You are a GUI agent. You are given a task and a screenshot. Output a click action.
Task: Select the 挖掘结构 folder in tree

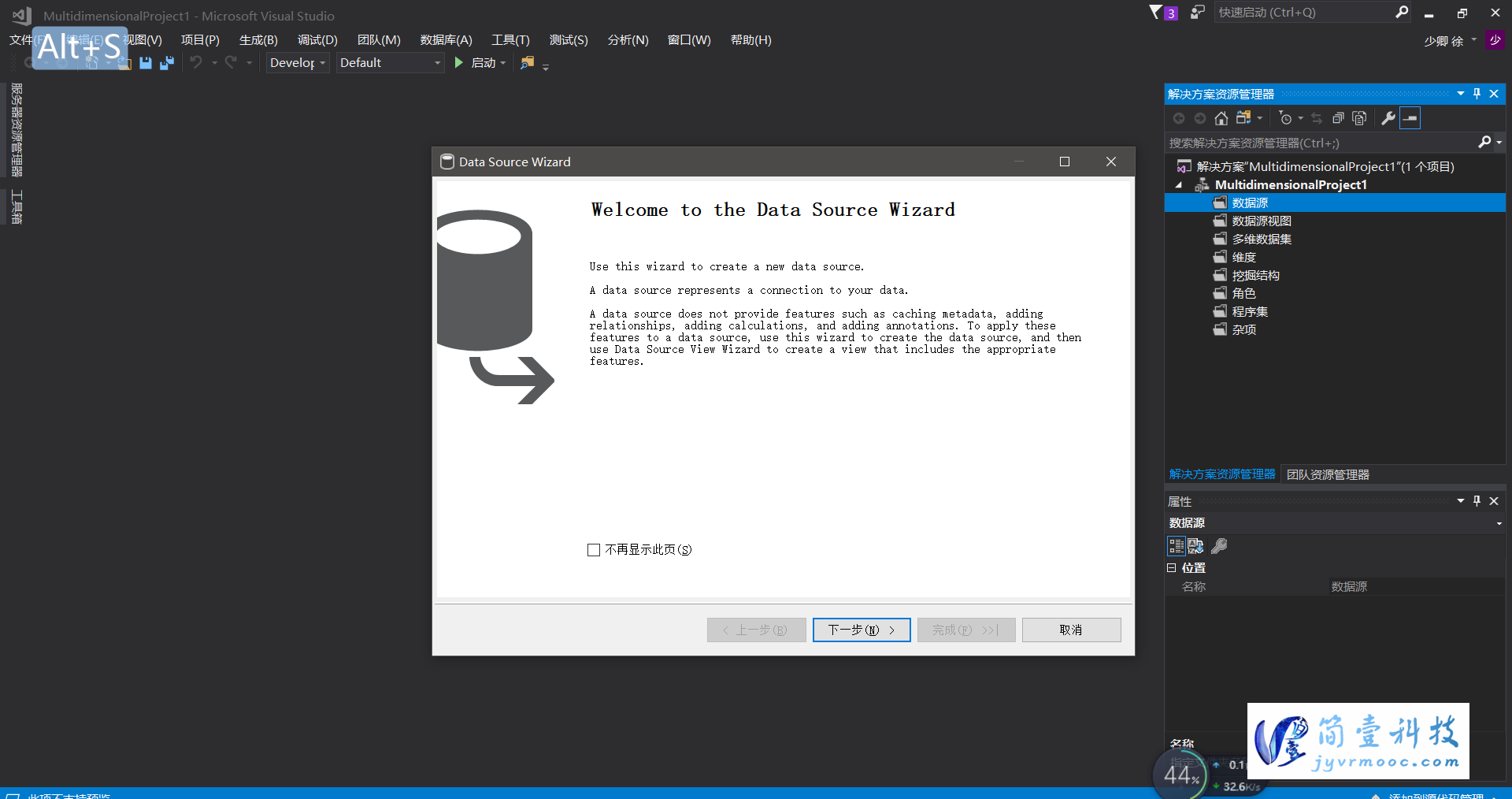coord(1255,276)
